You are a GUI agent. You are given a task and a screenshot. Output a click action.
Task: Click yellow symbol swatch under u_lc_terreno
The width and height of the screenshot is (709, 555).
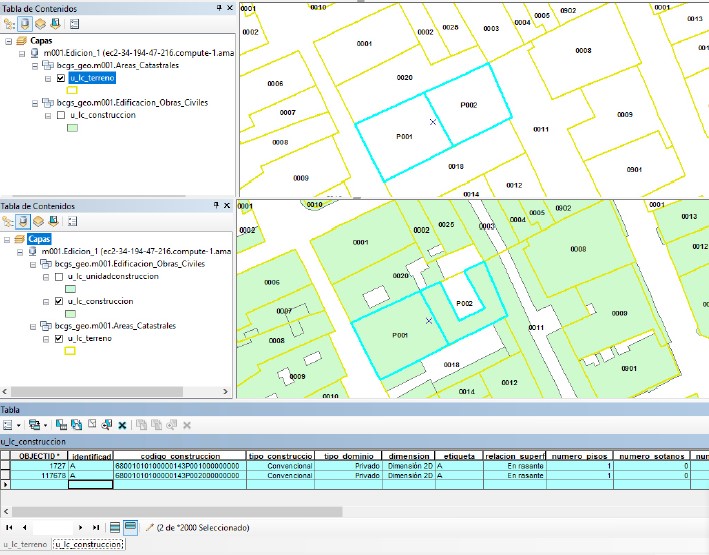pos(72,89)
